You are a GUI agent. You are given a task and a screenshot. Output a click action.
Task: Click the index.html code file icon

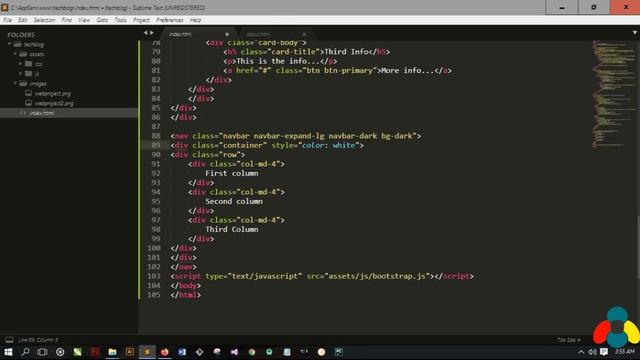coord(23,113)
